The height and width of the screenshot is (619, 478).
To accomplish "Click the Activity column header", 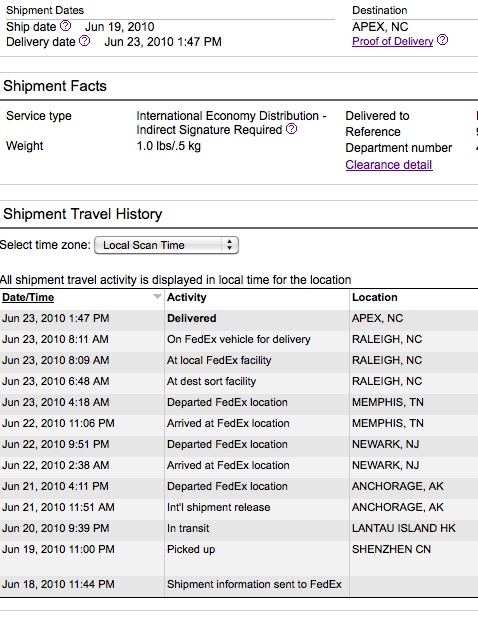I will point(187,297).
